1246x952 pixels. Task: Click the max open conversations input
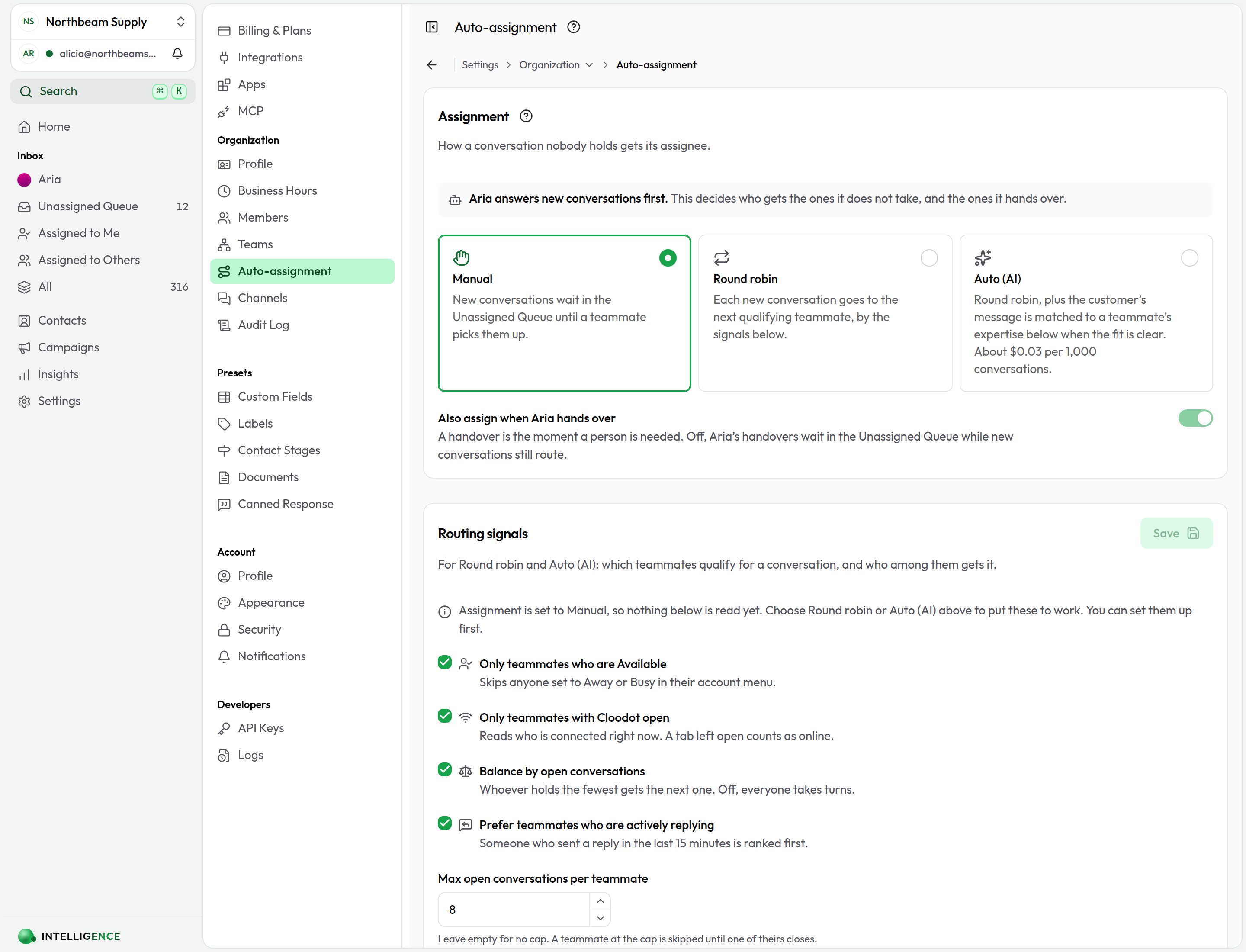514,910
